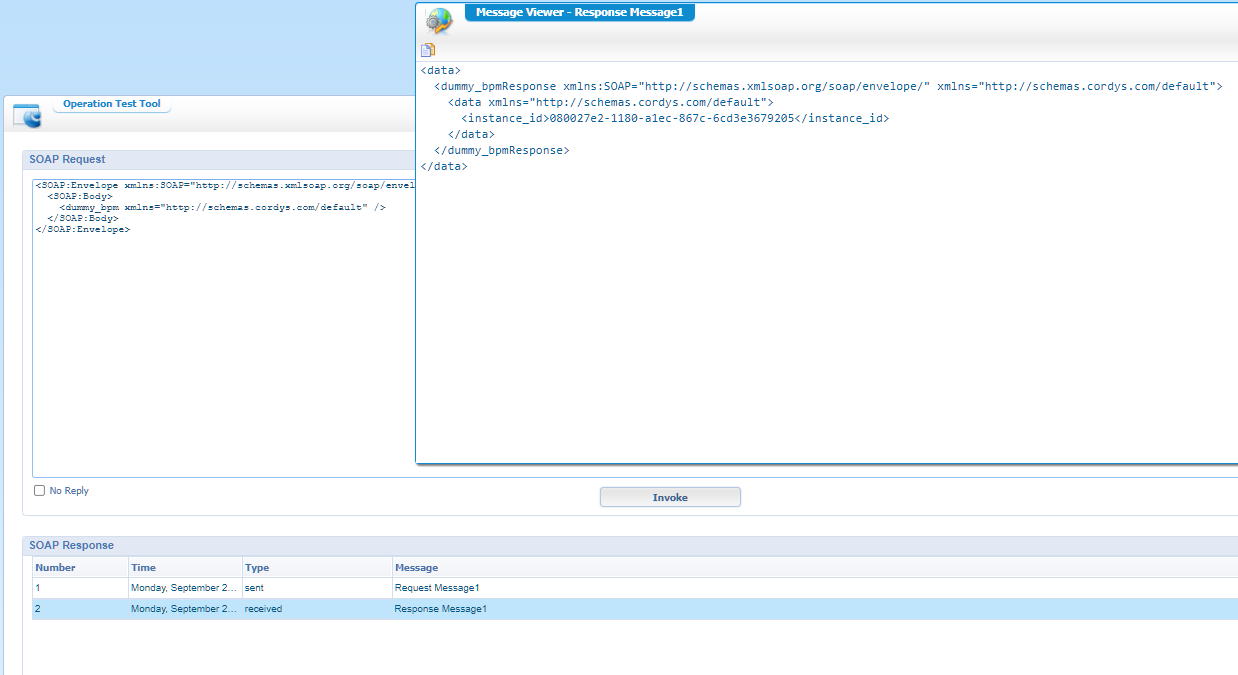Click the Operation Test Tool application icon
This screenshot has width=1238, height=675.
click(28, 115)
